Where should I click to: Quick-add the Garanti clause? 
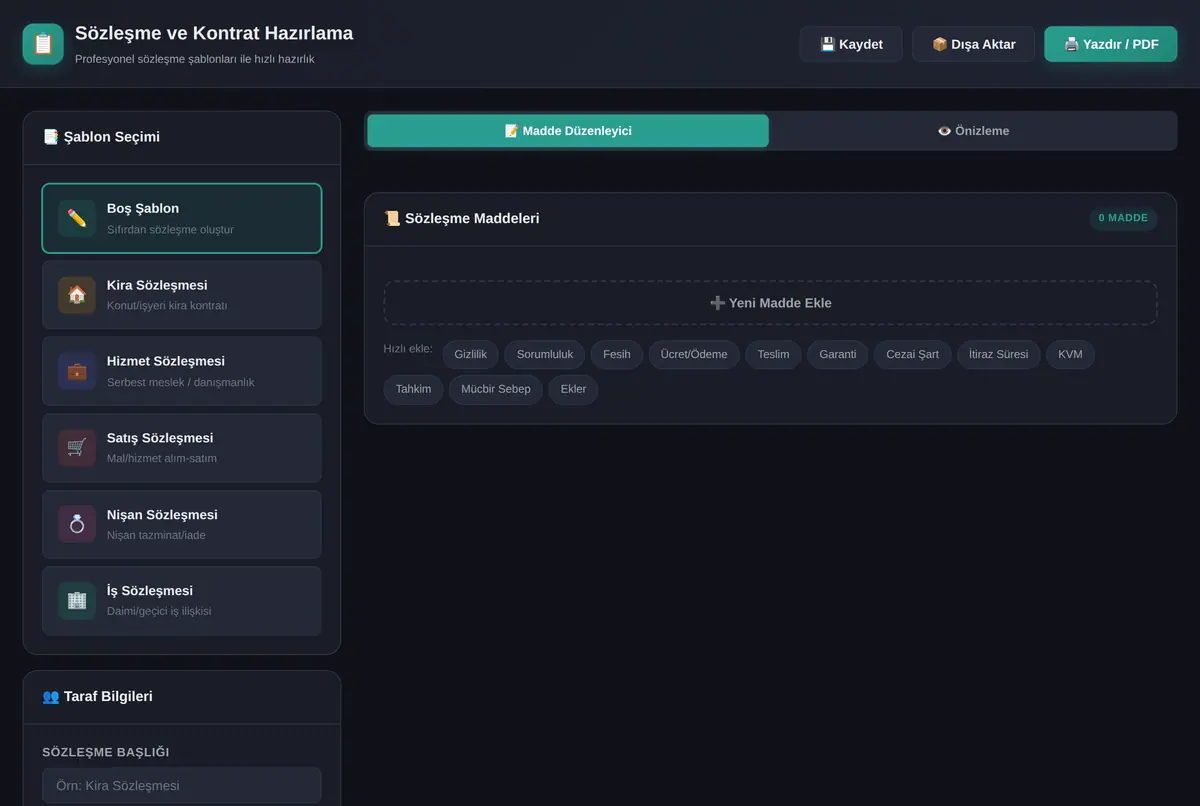tap(838, 355)
